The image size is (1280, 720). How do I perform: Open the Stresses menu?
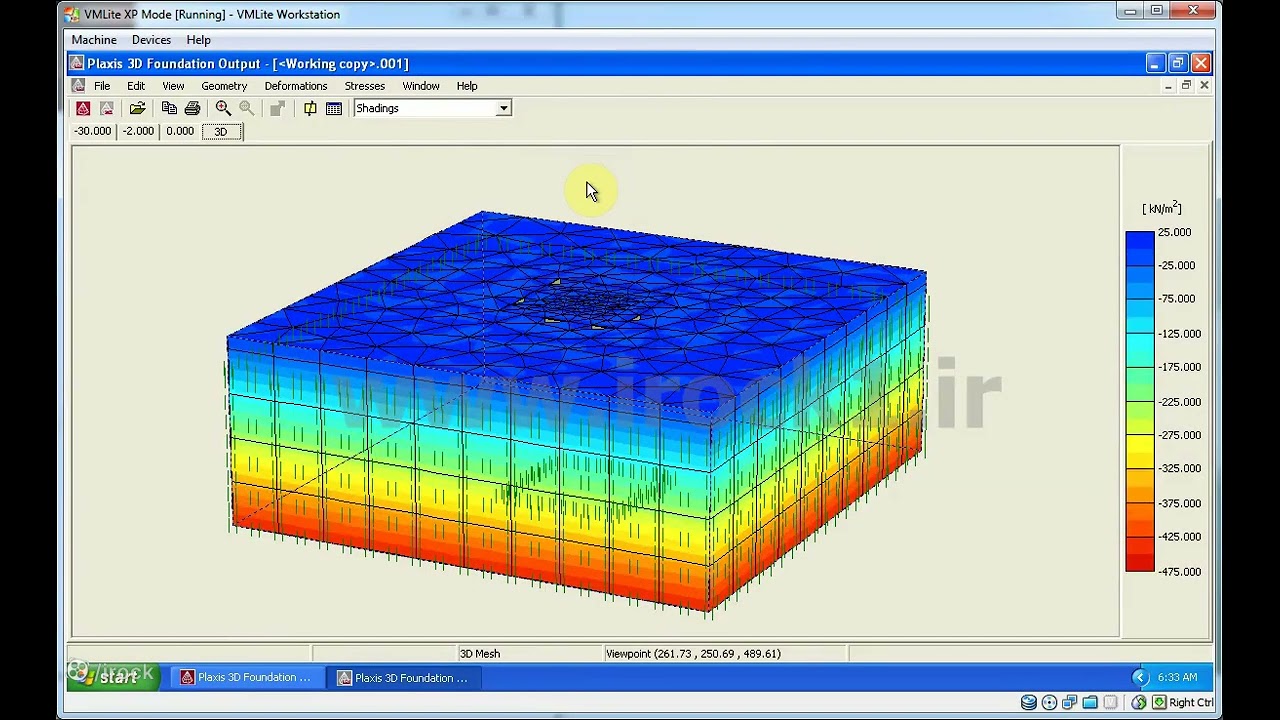point(365,86)
